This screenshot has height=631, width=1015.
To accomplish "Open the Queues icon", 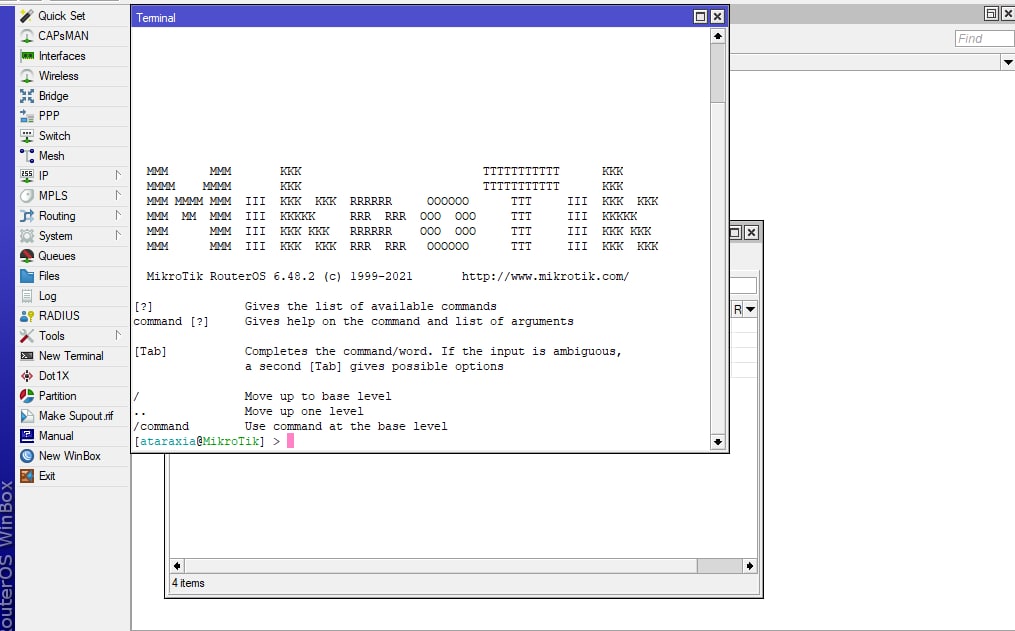I will click(27, 256).
